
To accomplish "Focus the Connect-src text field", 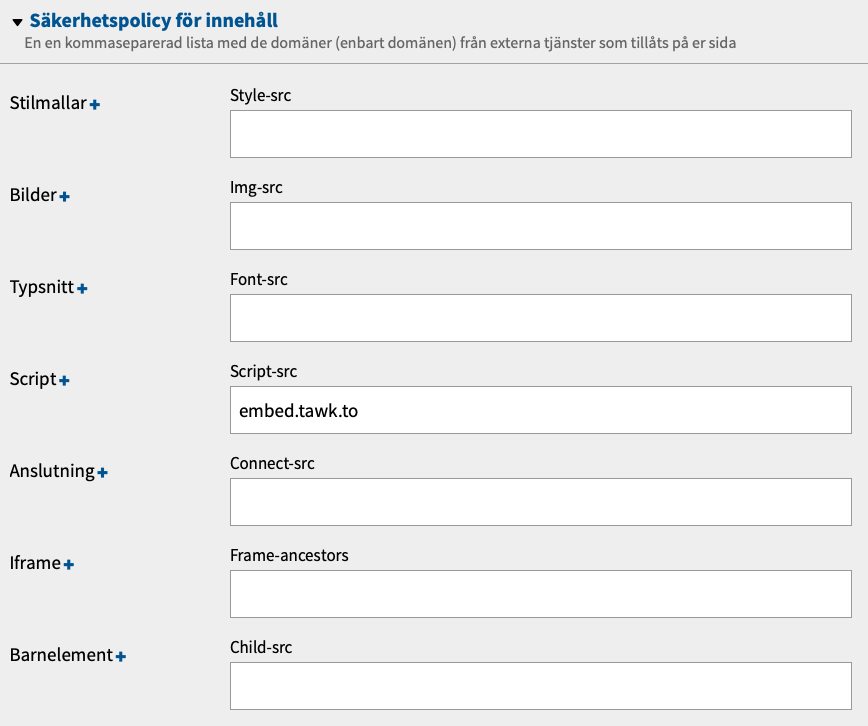I will click(x=540, y=502).
